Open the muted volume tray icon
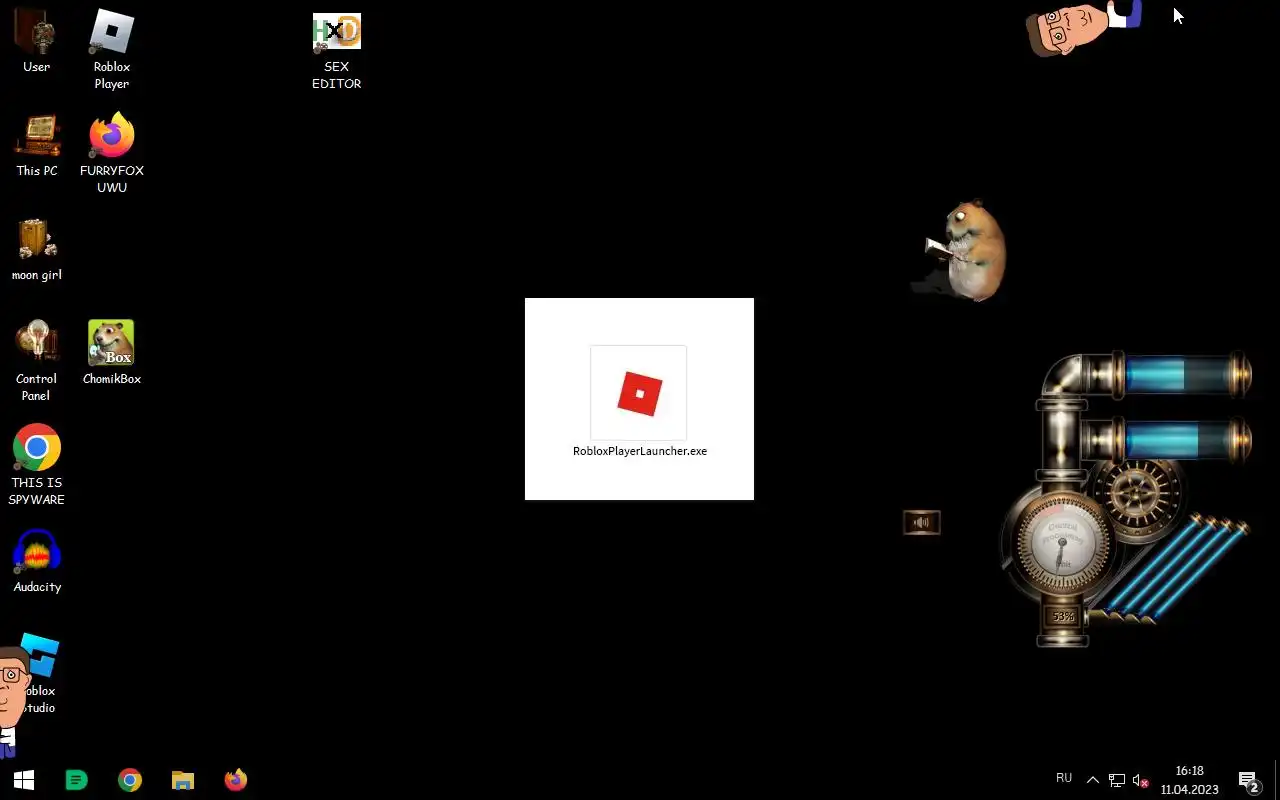Screen dimensions: 1280x800 [1140, 780]
